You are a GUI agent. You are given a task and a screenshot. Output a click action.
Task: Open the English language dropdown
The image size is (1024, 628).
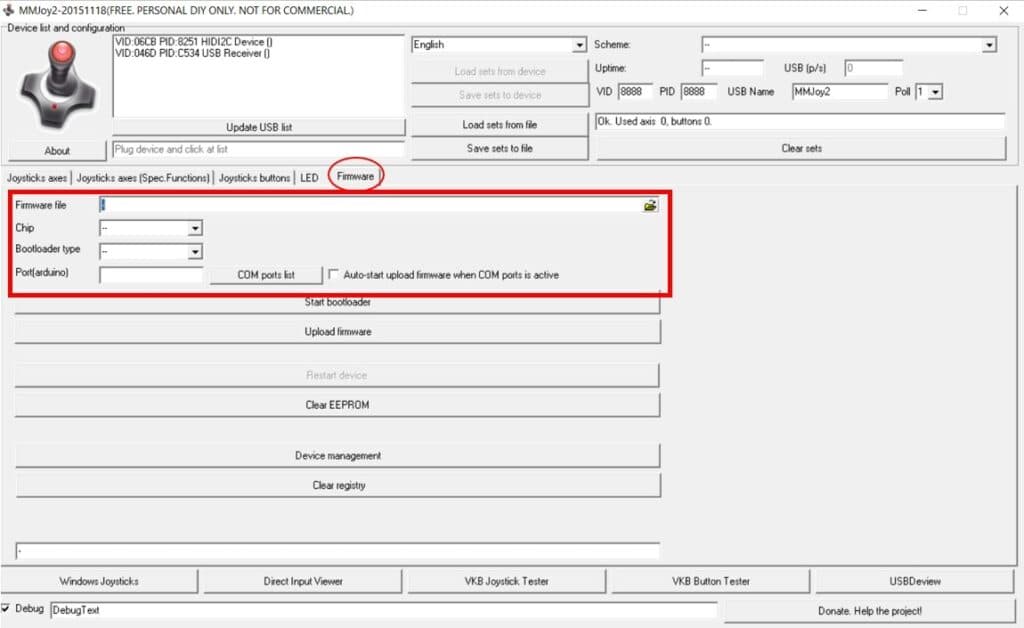coord(579,45)
